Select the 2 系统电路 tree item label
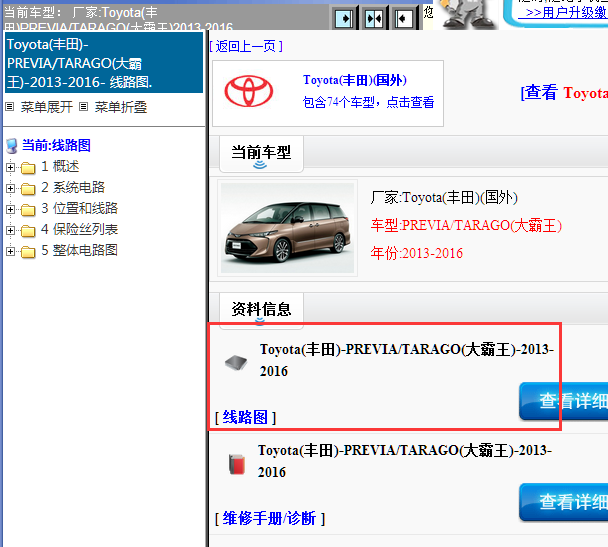Image resolution: width=608 pixels, height=547 pixels. 73,188
